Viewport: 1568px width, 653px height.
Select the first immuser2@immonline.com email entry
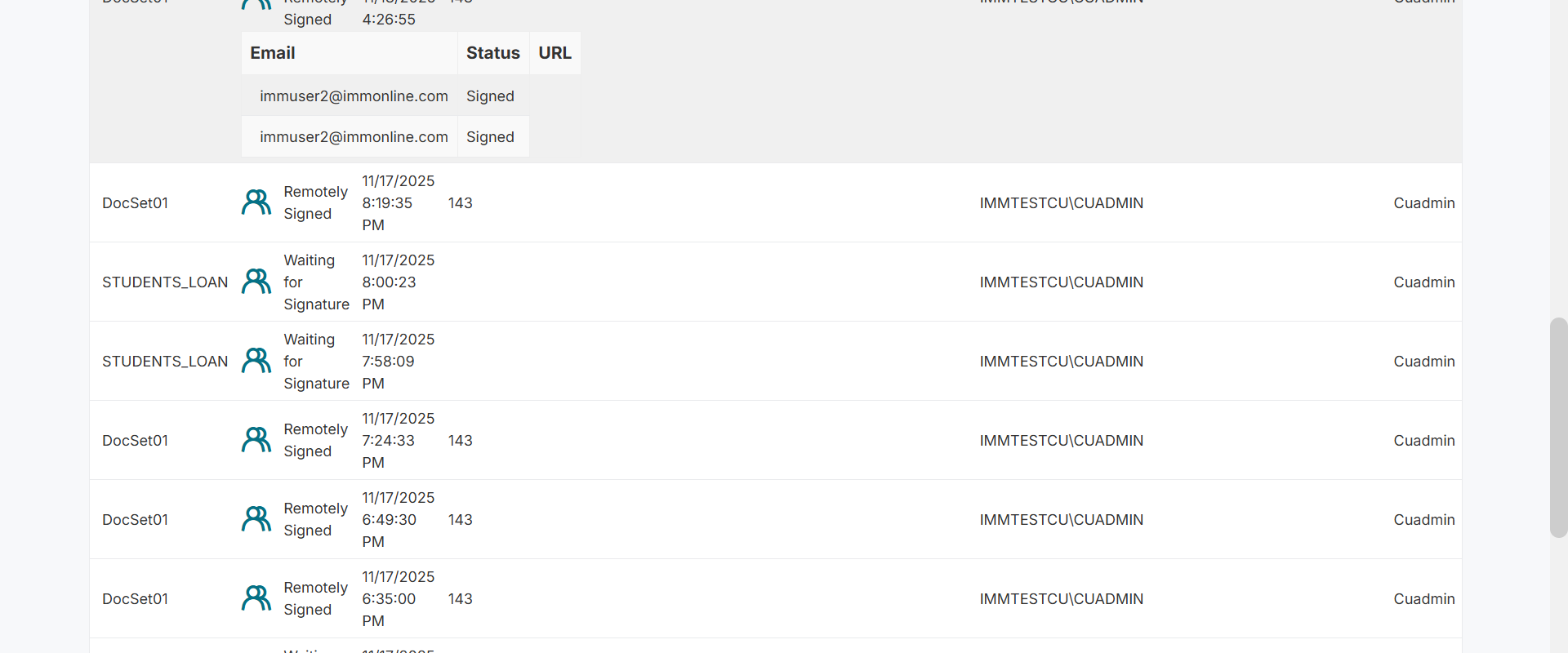354,96
